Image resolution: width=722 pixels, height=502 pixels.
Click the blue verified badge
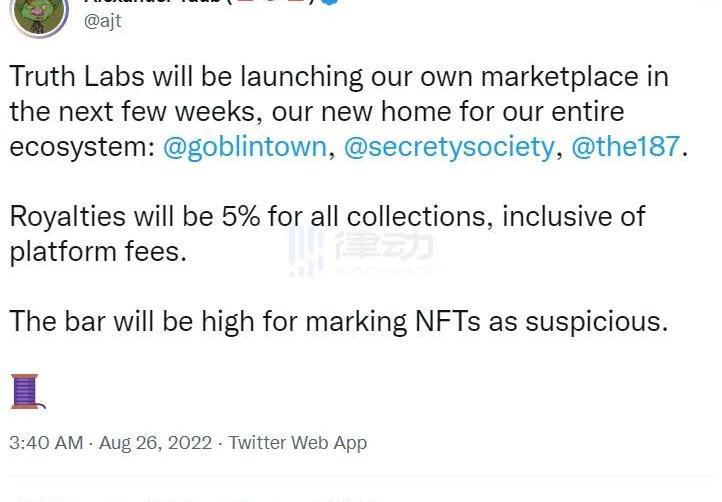(x=329, y=3)
